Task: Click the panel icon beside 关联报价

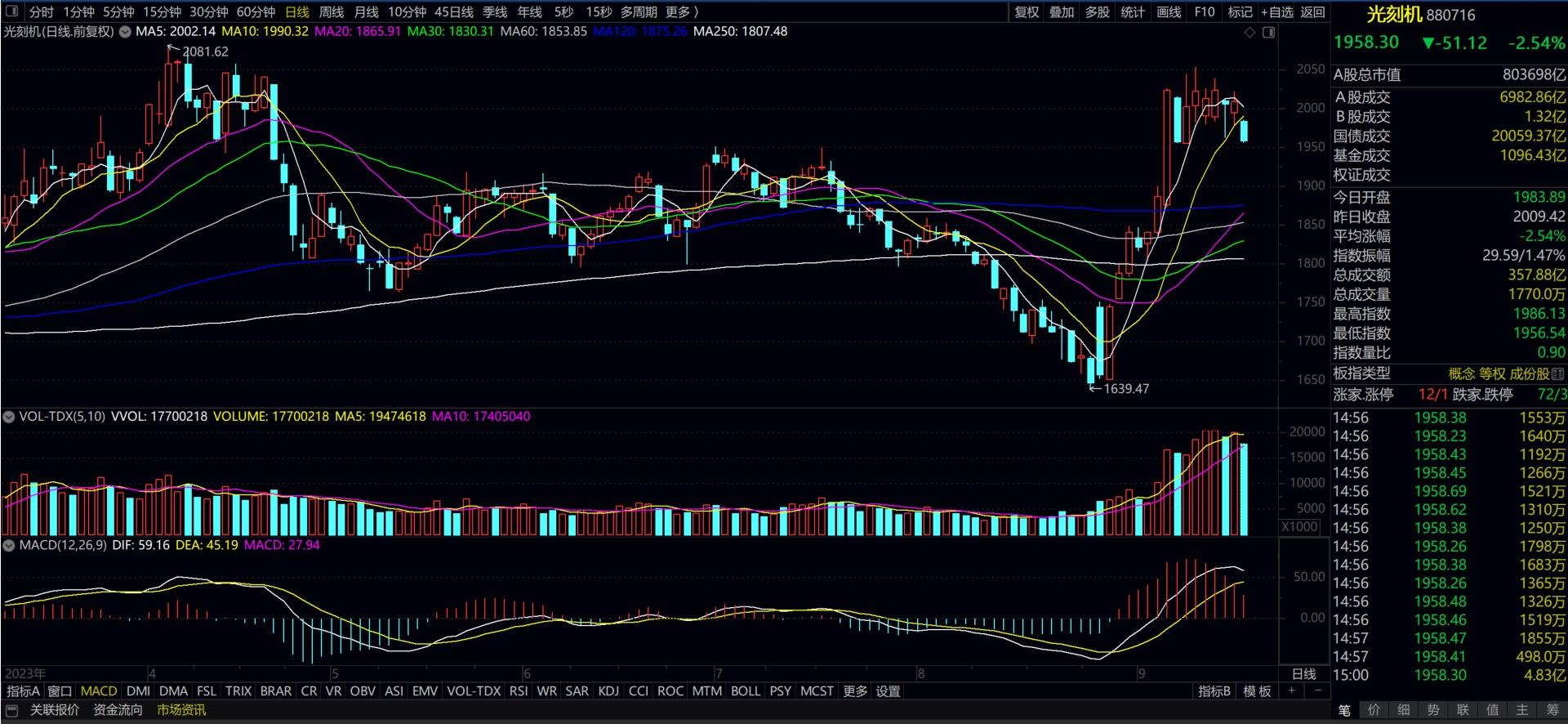Action: [x=11, y=710]
